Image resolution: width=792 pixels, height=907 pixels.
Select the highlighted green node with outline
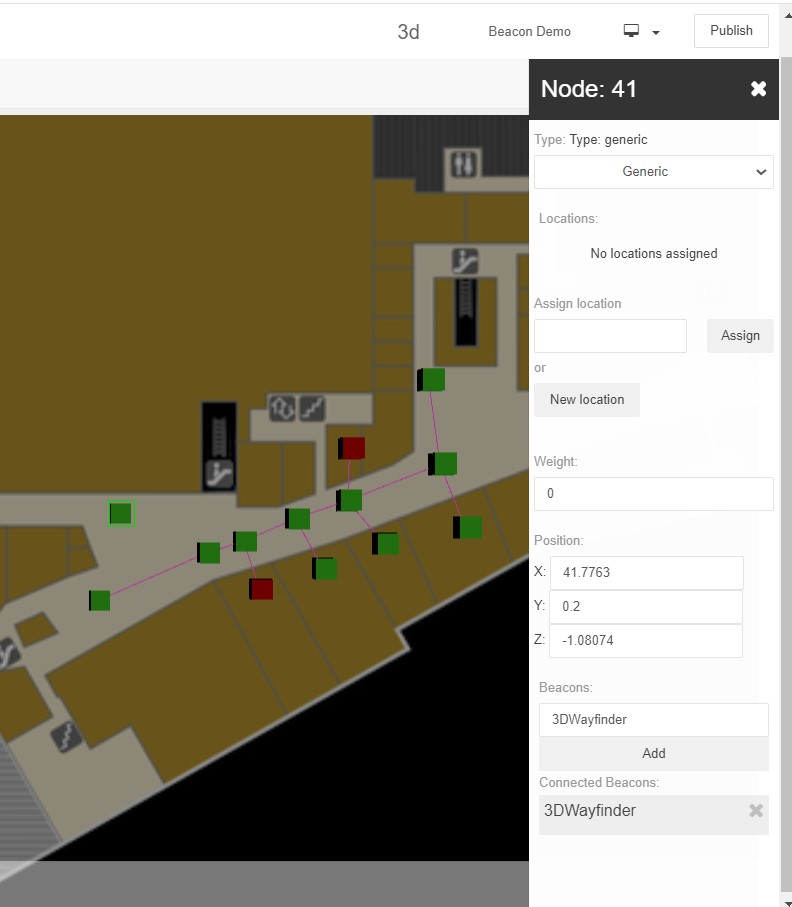point(121,514)
